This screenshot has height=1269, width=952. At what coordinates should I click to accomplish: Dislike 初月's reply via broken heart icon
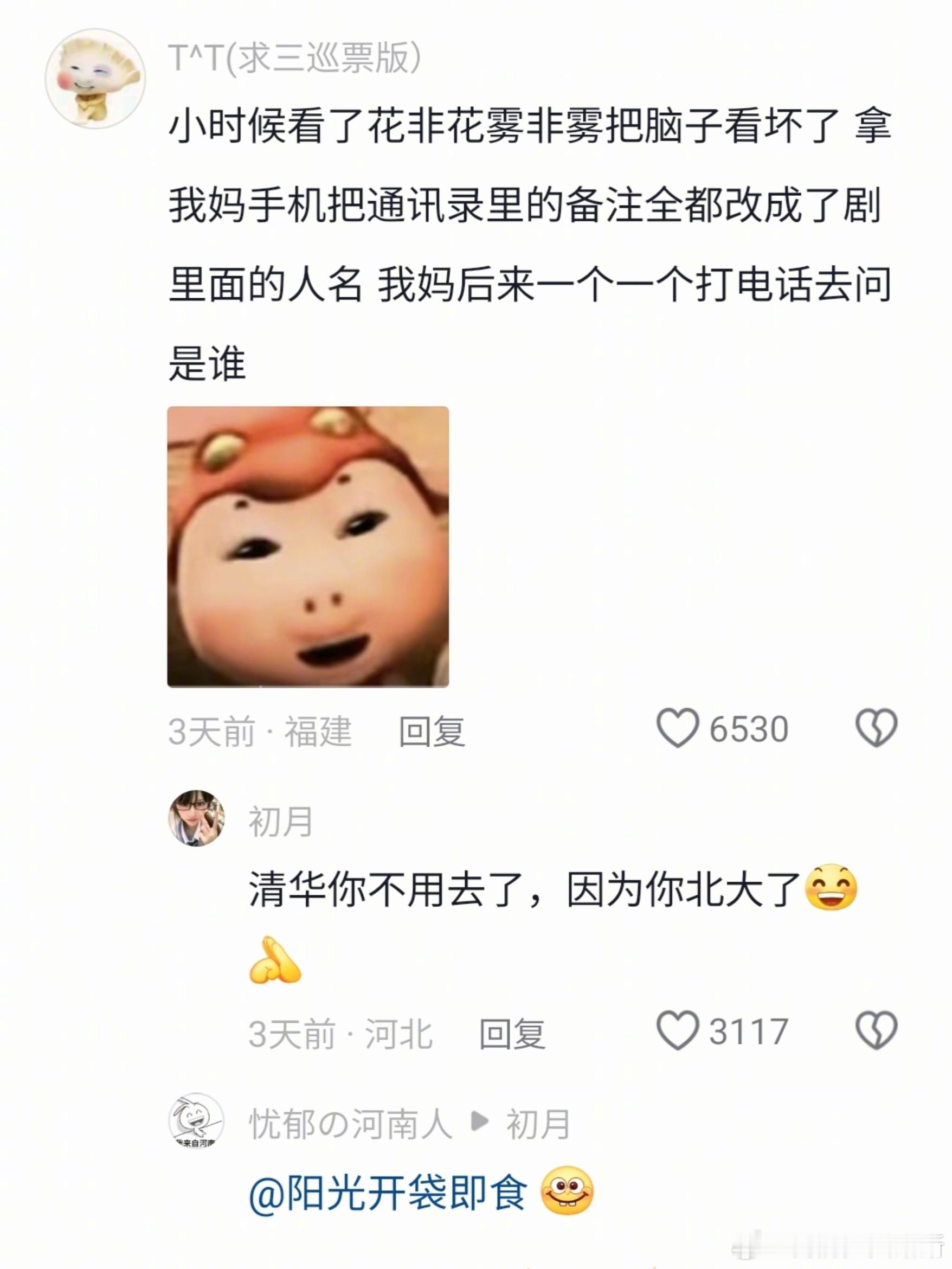(876, 1031)
